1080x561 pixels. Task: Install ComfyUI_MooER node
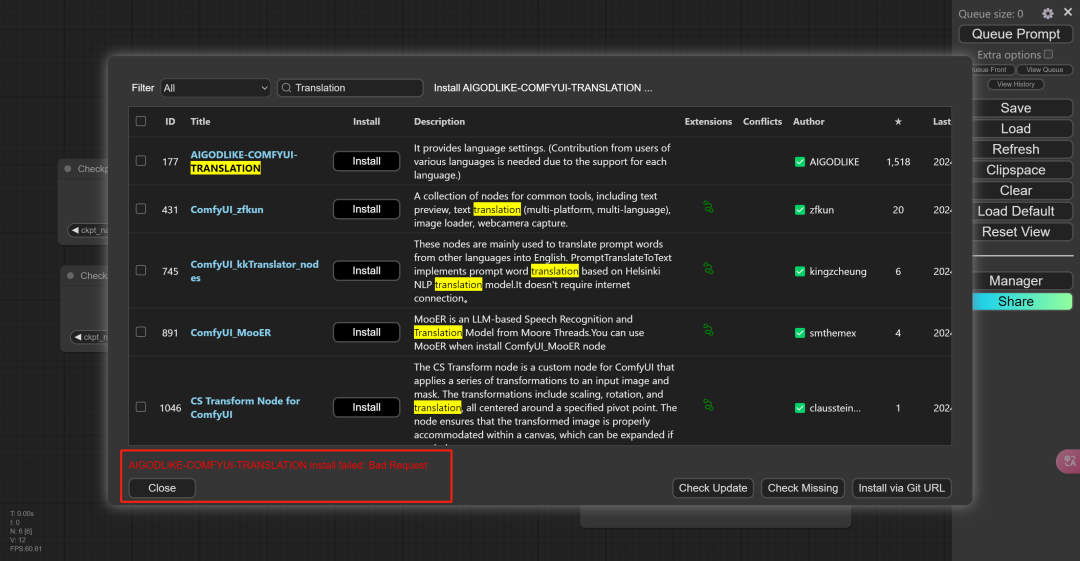coord(366,332)
